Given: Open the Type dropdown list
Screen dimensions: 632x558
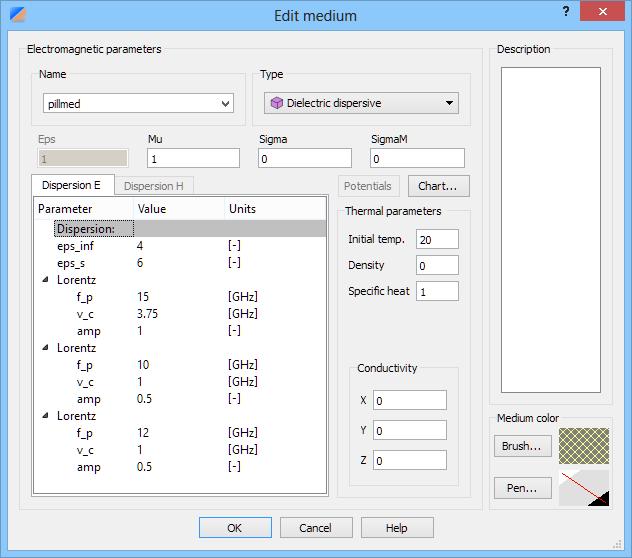Looking at the screenshot, I should (x=449, y=103).
